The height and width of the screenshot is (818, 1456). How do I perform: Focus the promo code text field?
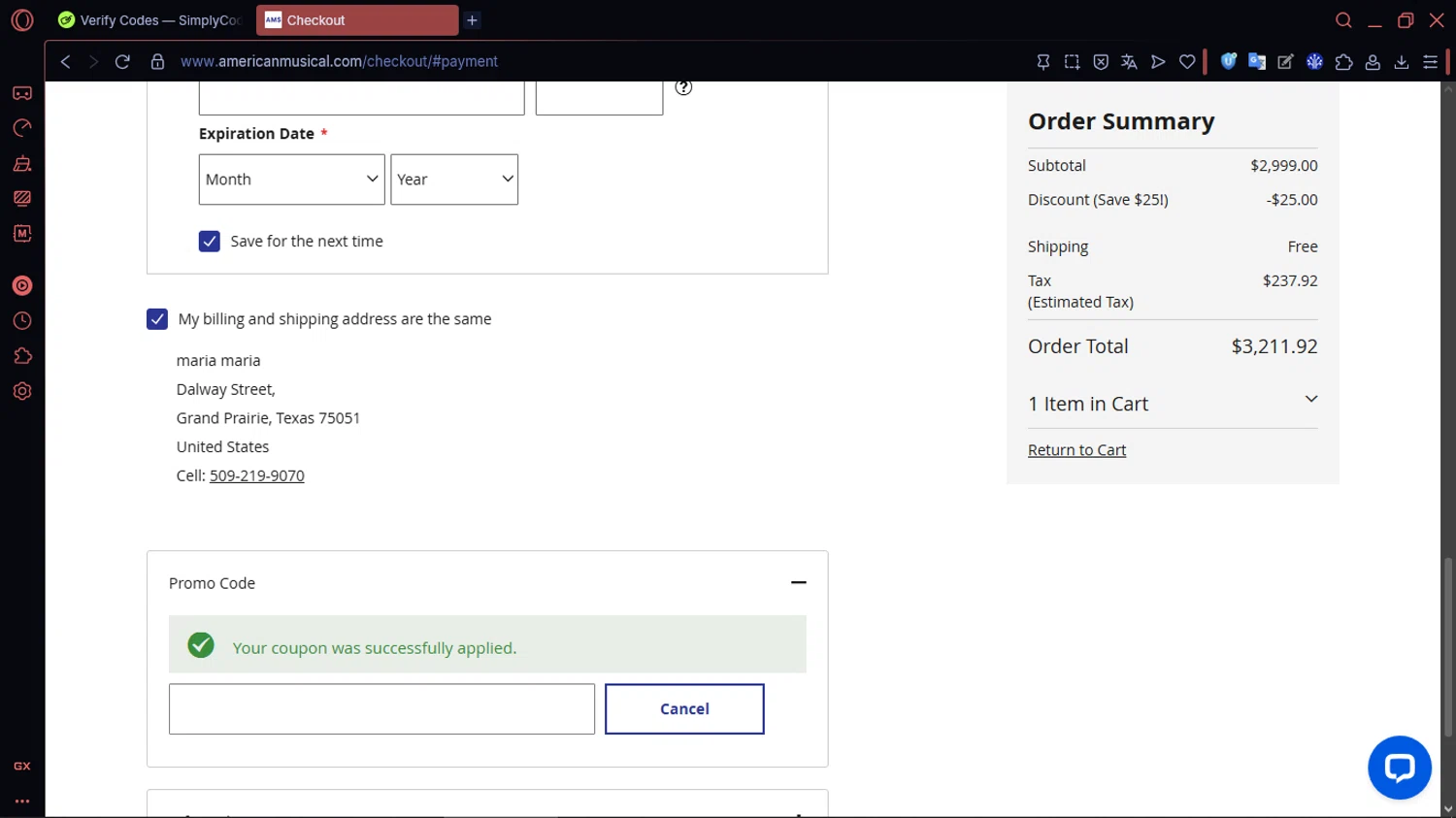point(381,709)
